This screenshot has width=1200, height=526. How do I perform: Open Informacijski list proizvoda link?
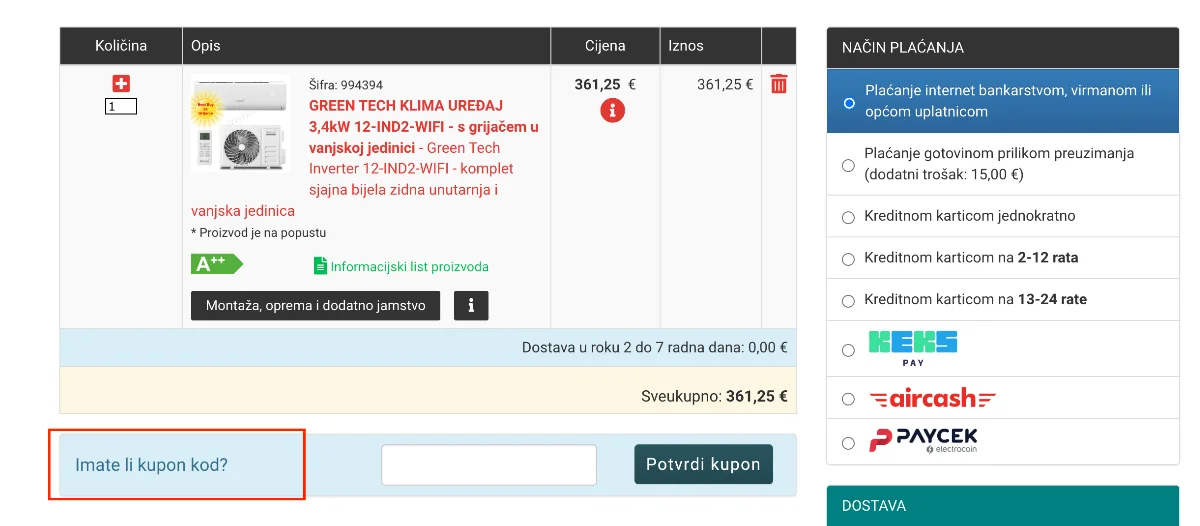409,267
